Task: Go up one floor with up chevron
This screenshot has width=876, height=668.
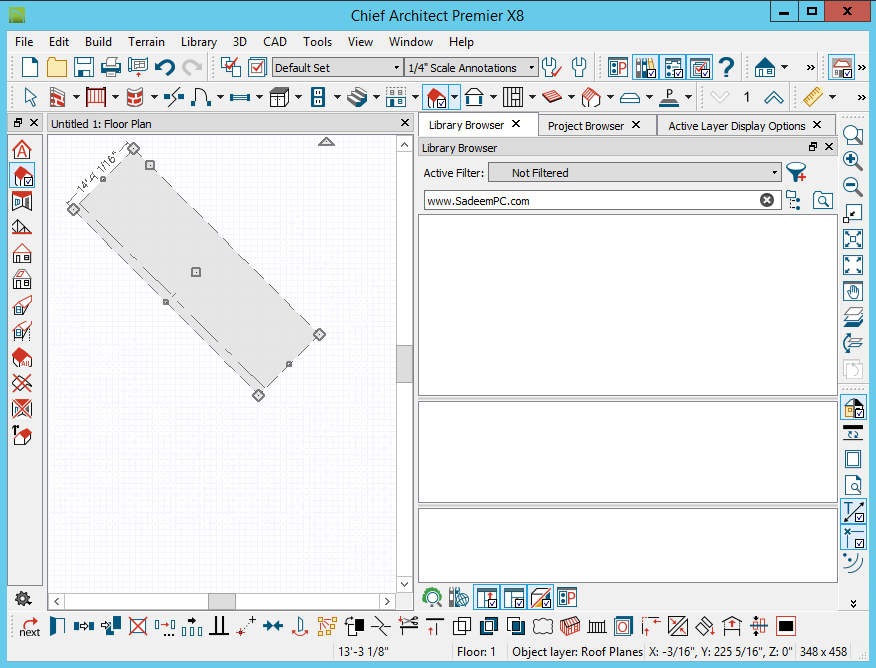Action: [x=774, y=97]
